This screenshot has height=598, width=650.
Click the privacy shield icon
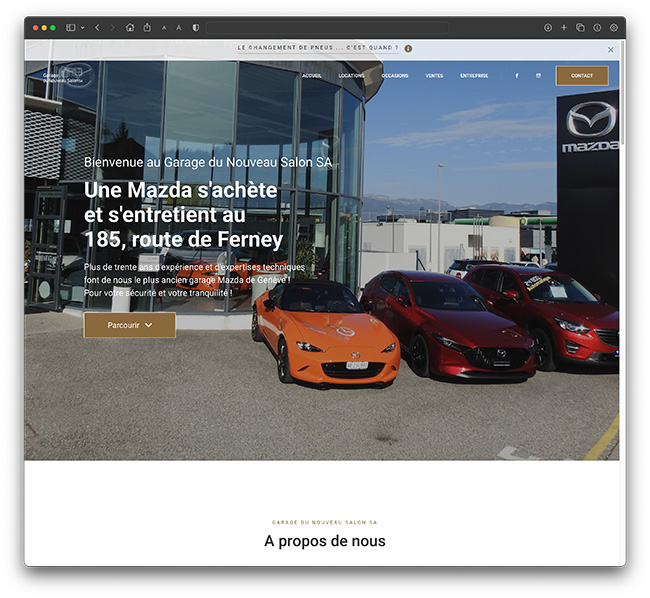pos(196,27)
